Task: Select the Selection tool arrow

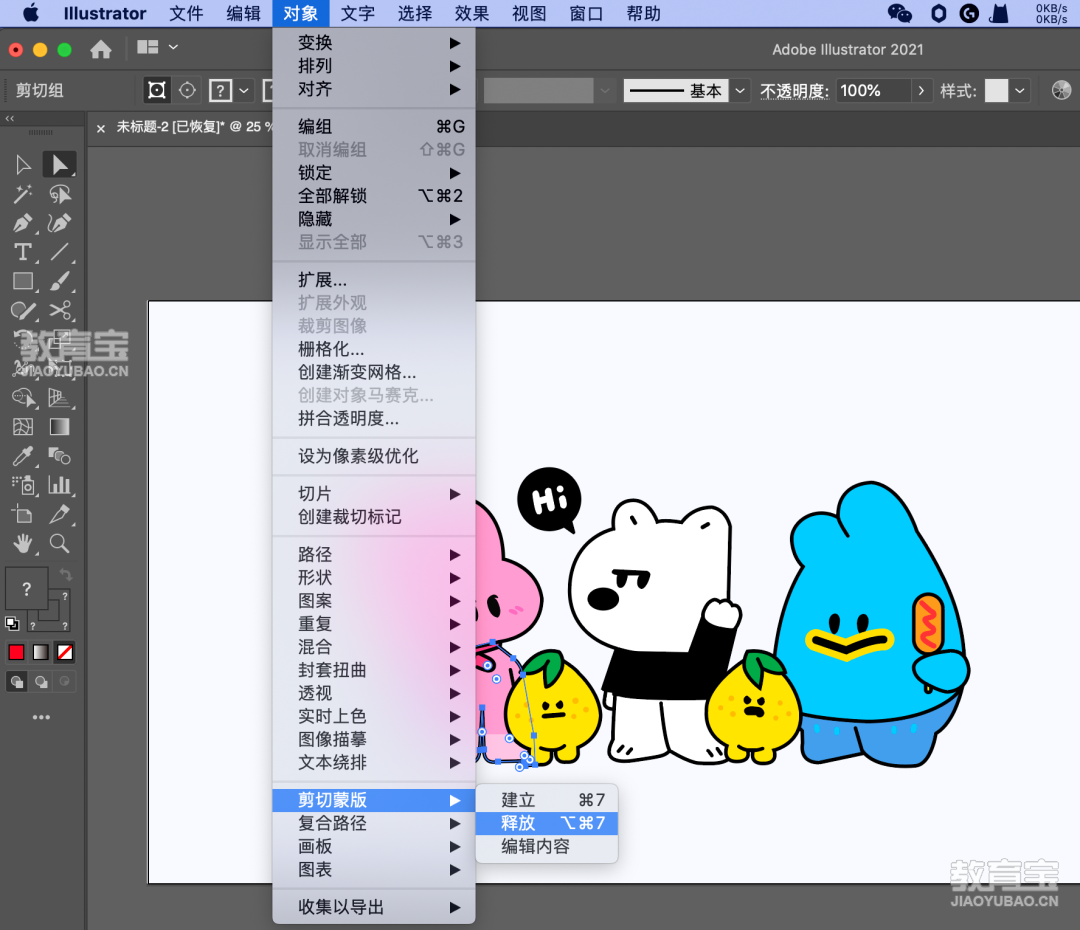Action: (x=23, y=165)
